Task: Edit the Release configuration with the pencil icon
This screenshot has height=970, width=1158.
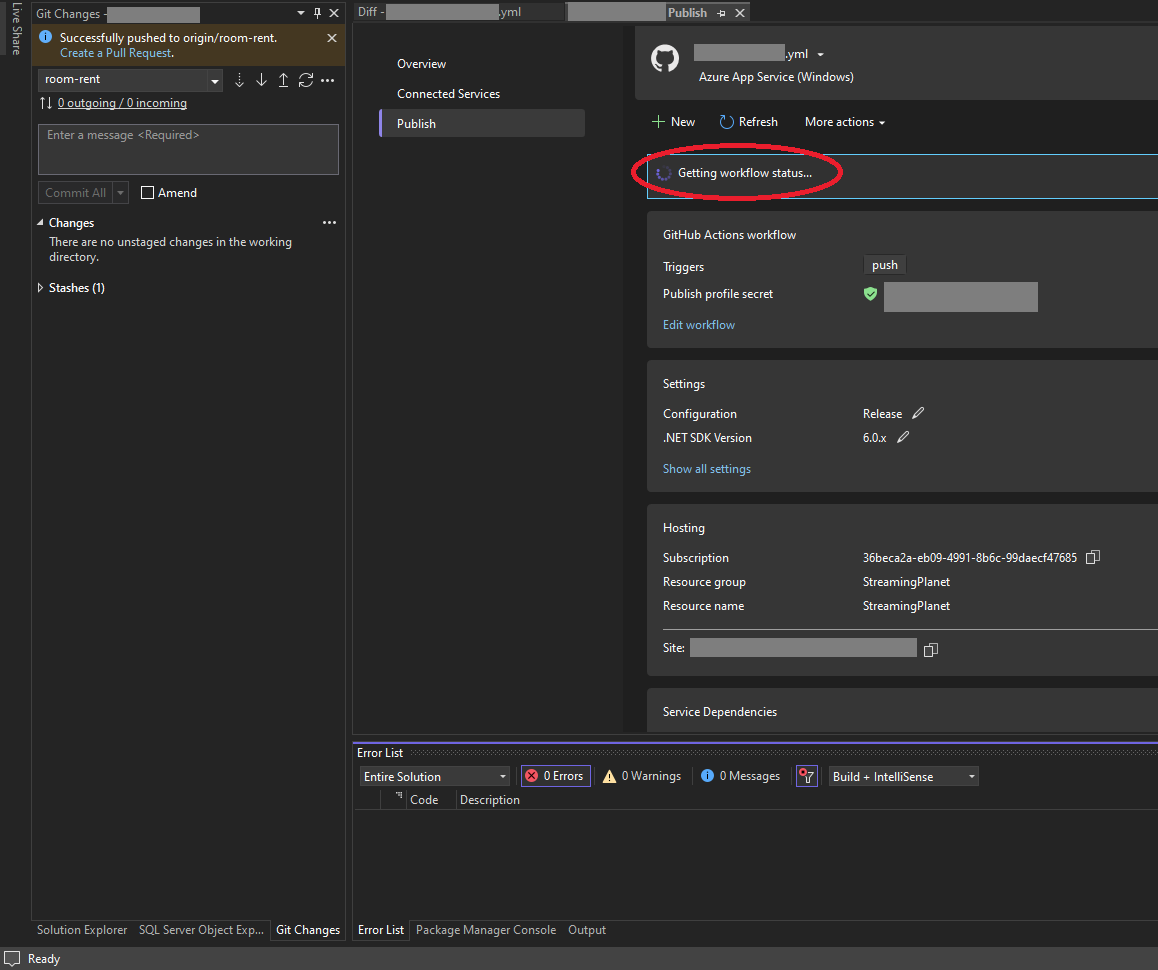Action: point(918,413)
